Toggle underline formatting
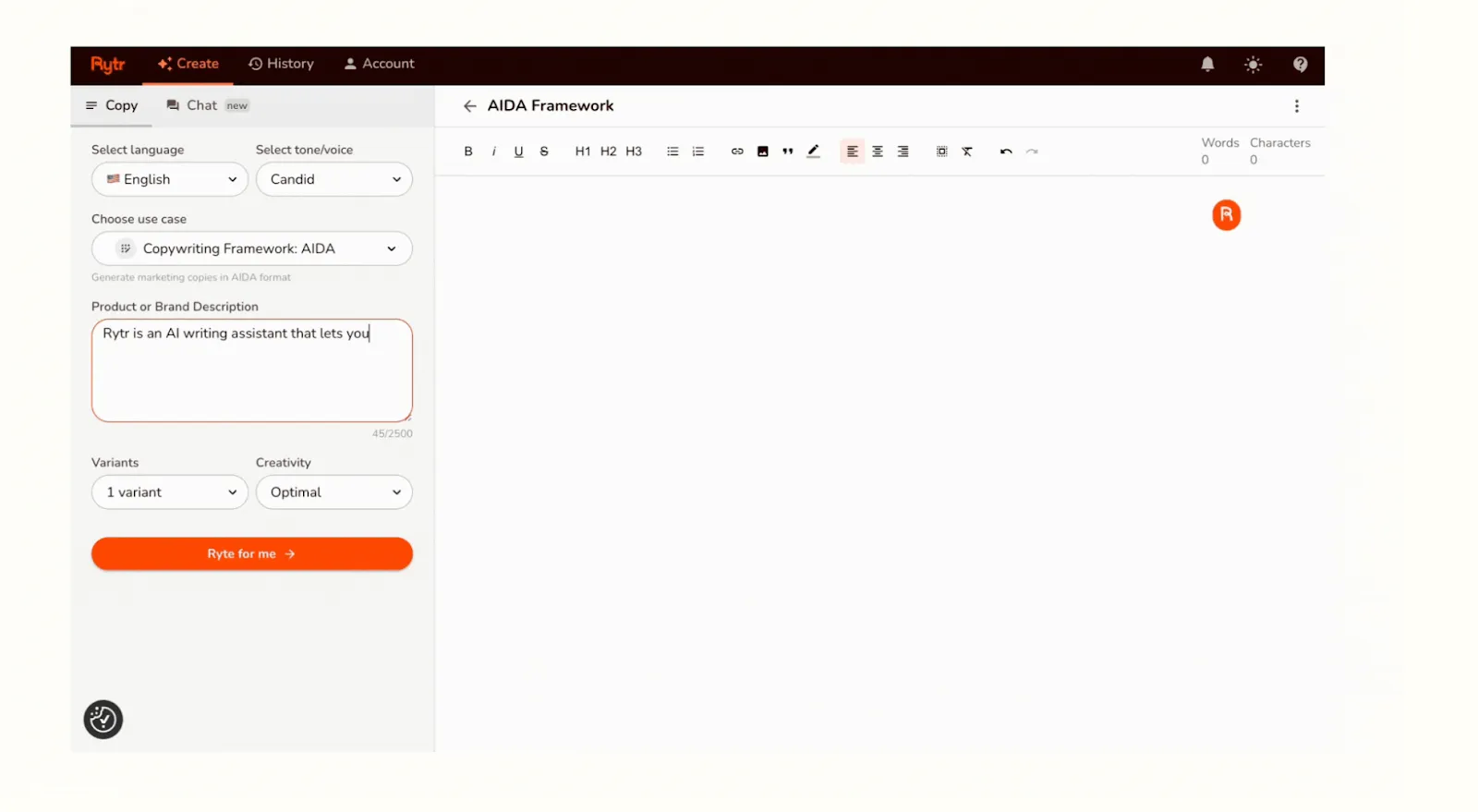The image size is (1478, 812). (x=518, y=151)
